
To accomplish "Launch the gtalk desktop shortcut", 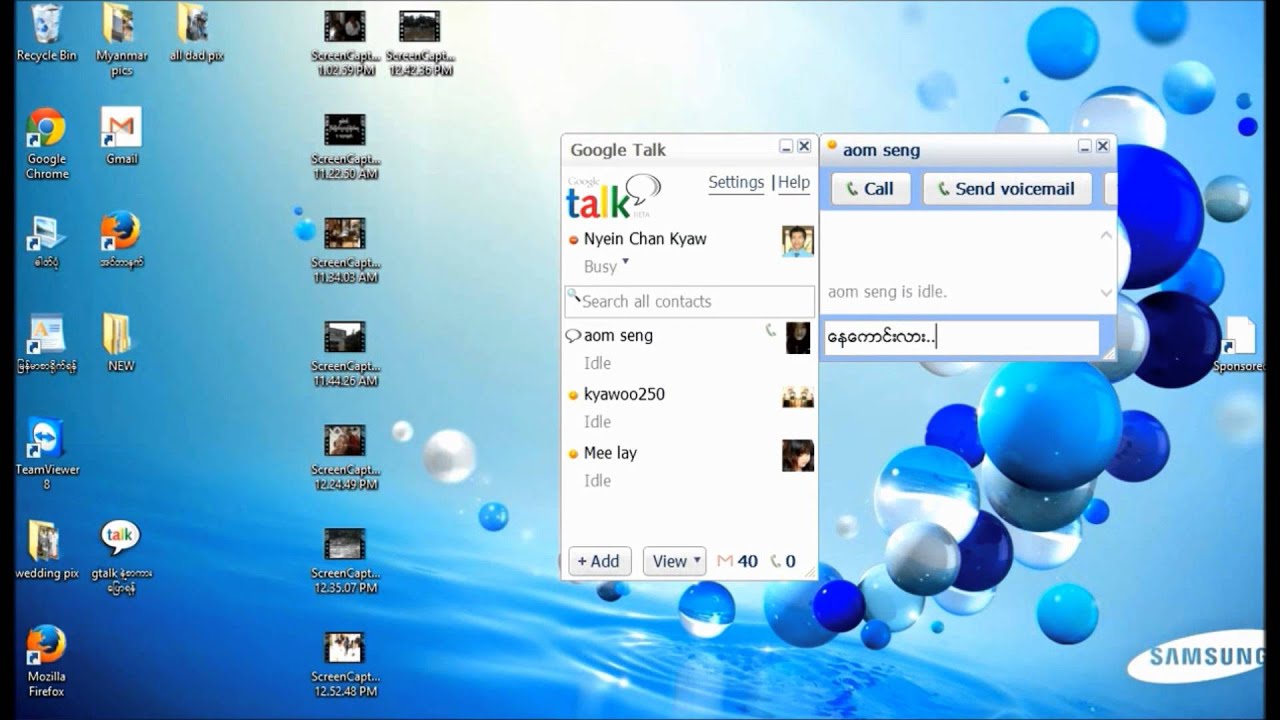I will 121,558.
